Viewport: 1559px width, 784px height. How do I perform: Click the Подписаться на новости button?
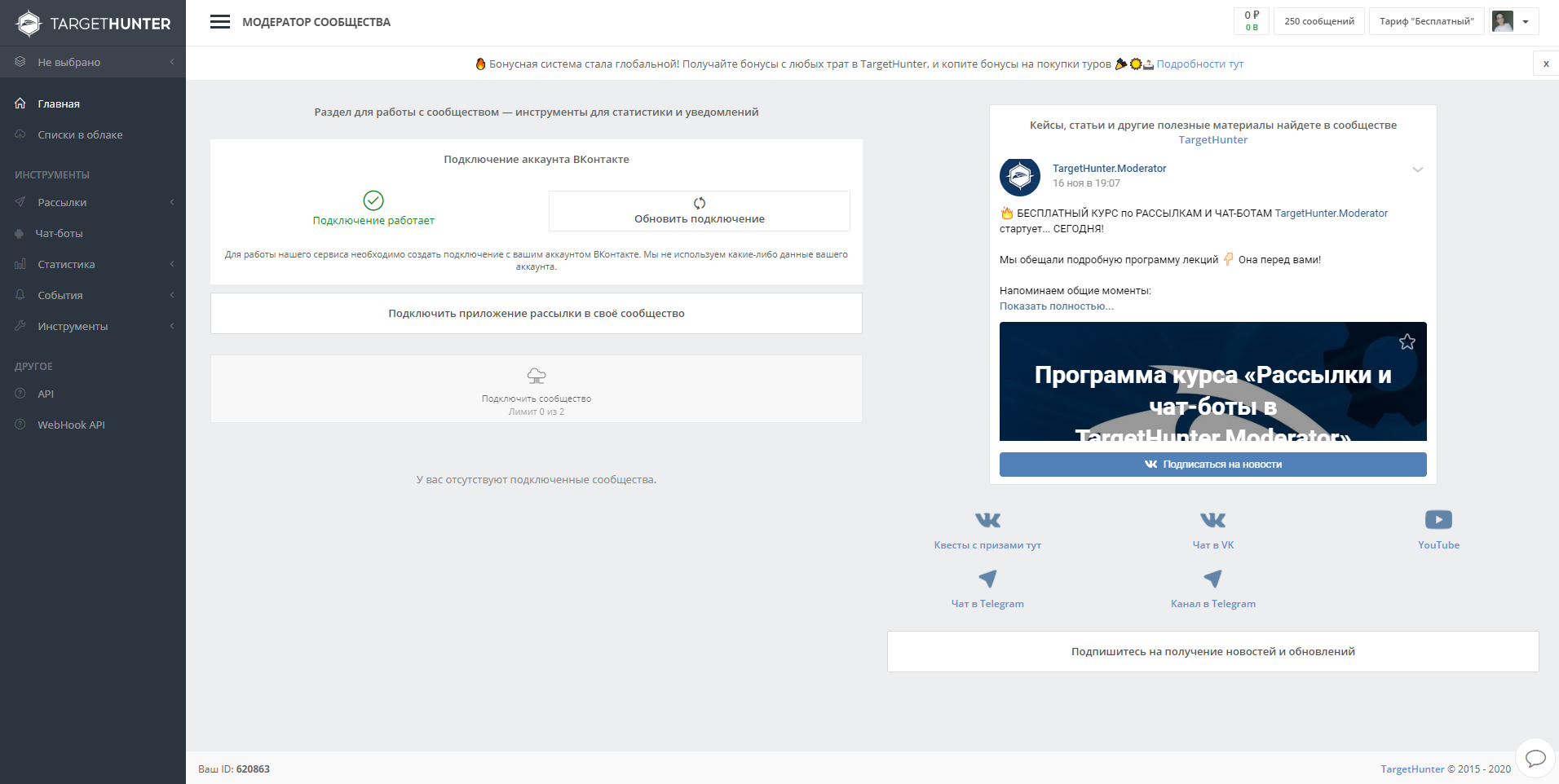[x=1213, y=465]
